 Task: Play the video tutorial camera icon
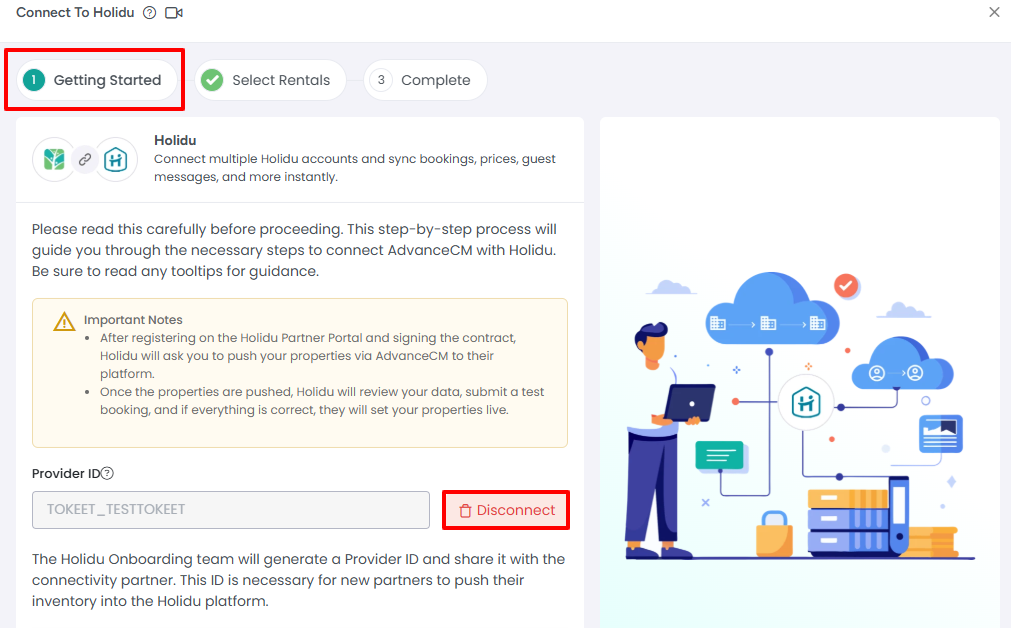pyautogui.click(x=174, y=13)
